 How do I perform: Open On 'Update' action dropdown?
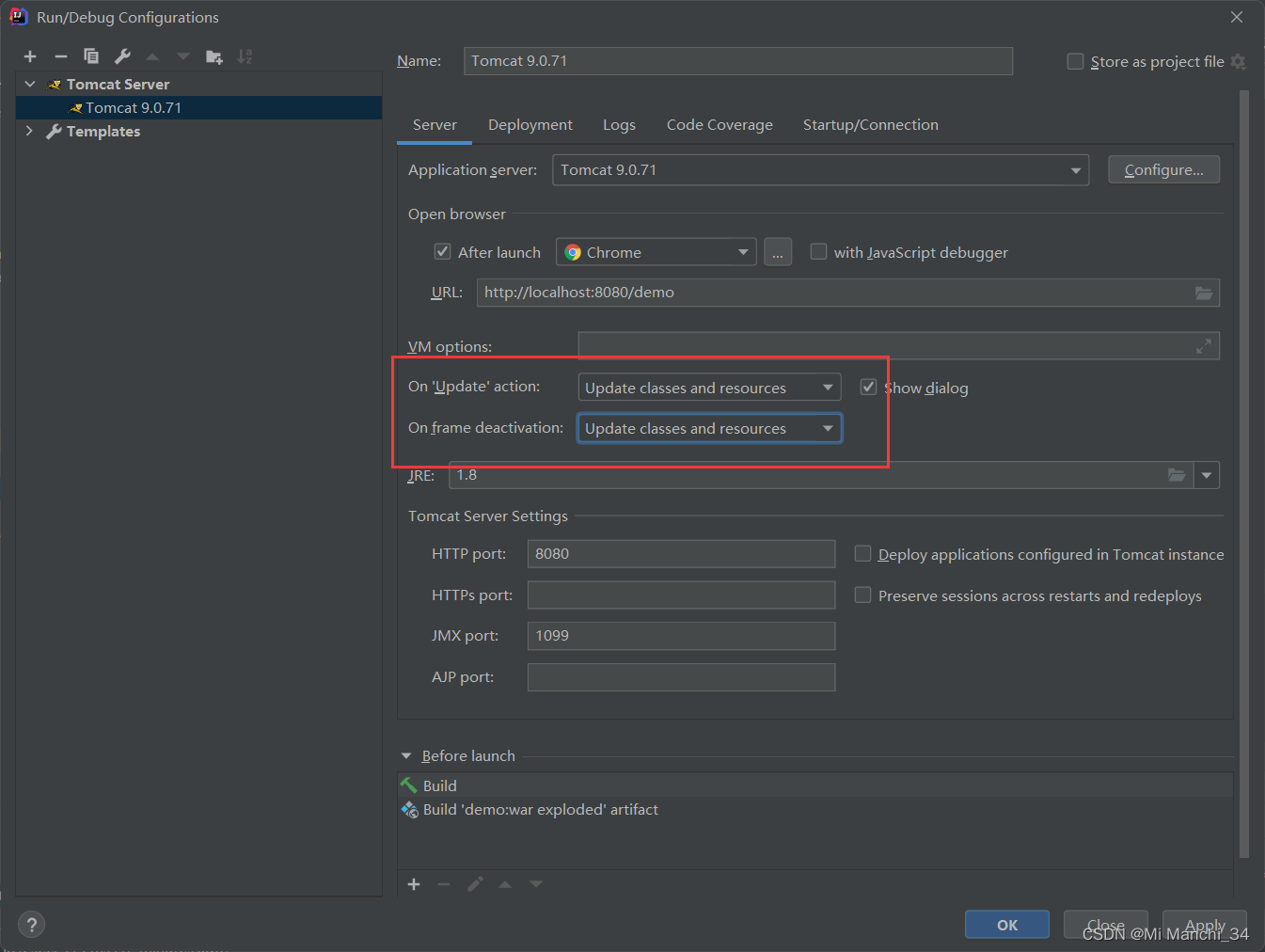pos(710,388)
